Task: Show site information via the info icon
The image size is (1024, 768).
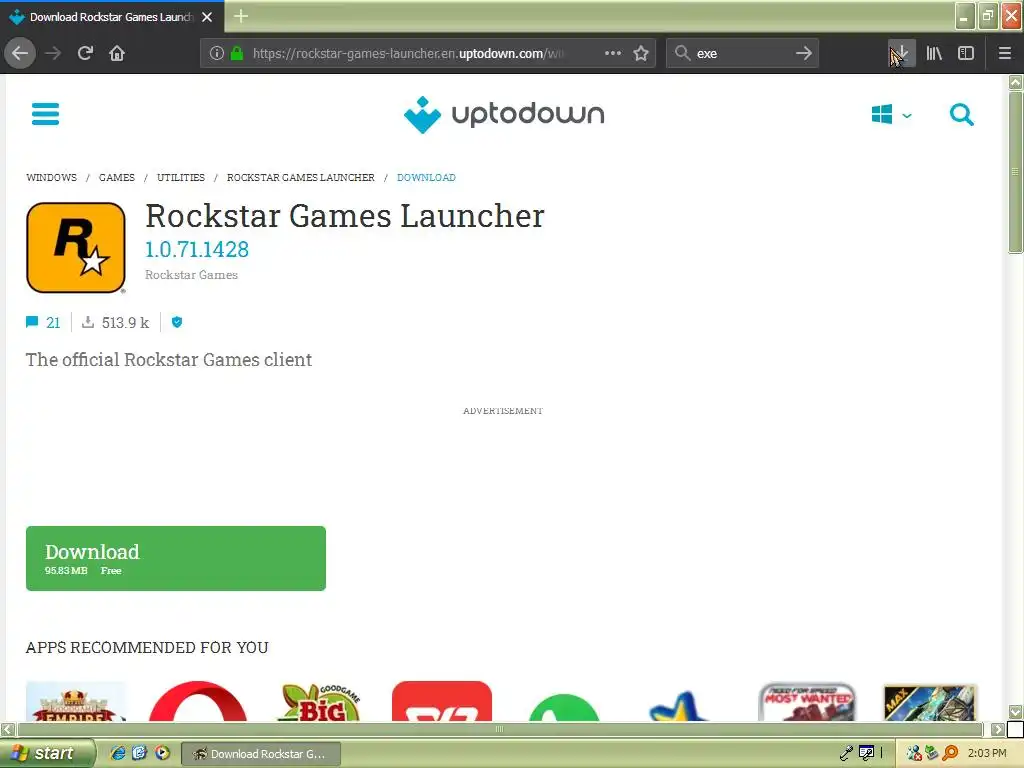Action: (x=217, y=54)
